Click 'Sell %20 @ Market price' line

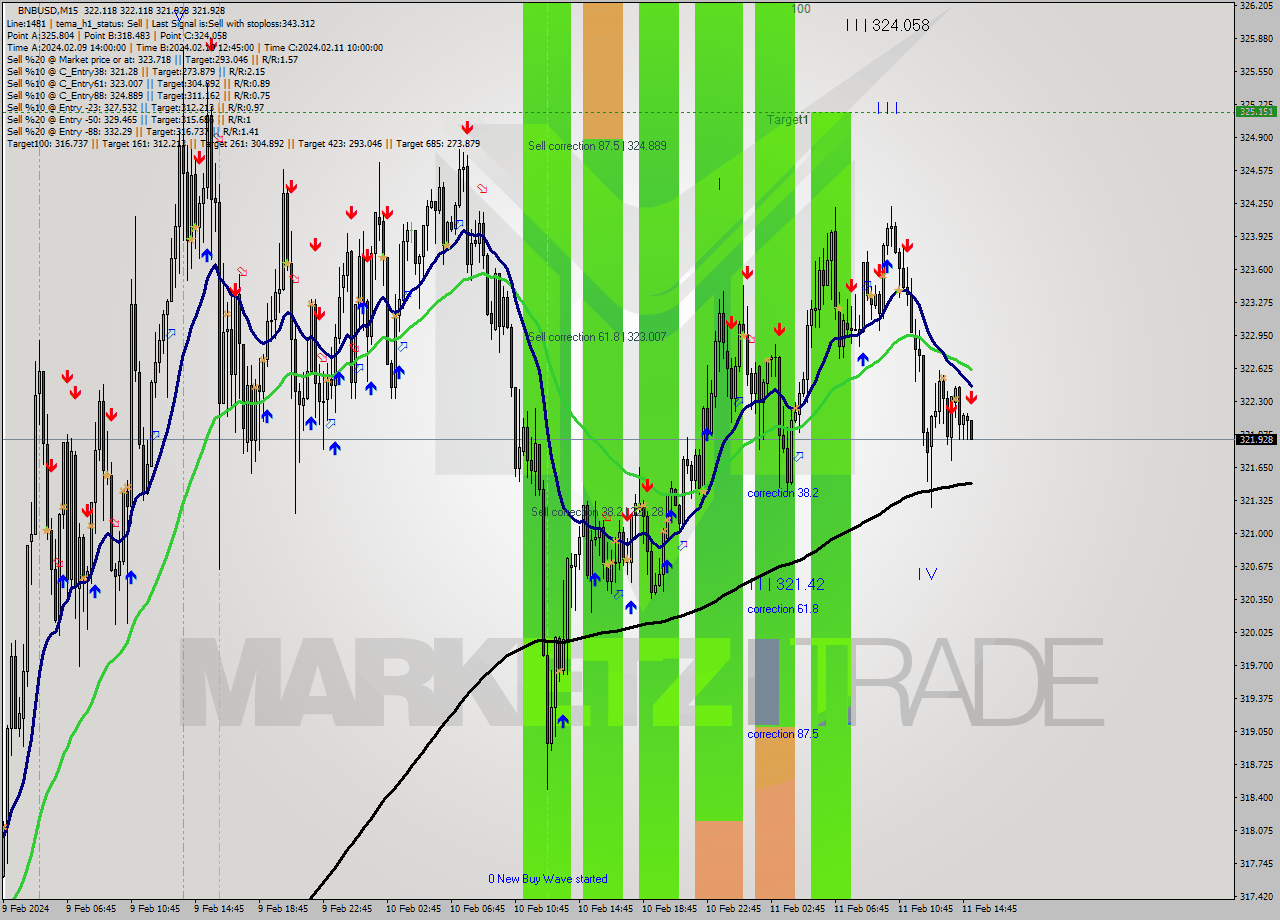(x=152, y=59)
